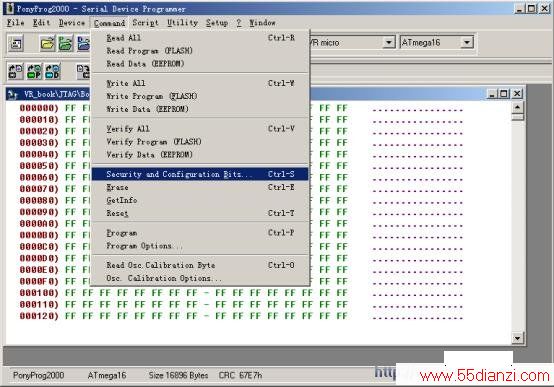Choose Verify Program (FLASH)
The width and height of the screenshot is (554, 387).
(x=200, y=141)
